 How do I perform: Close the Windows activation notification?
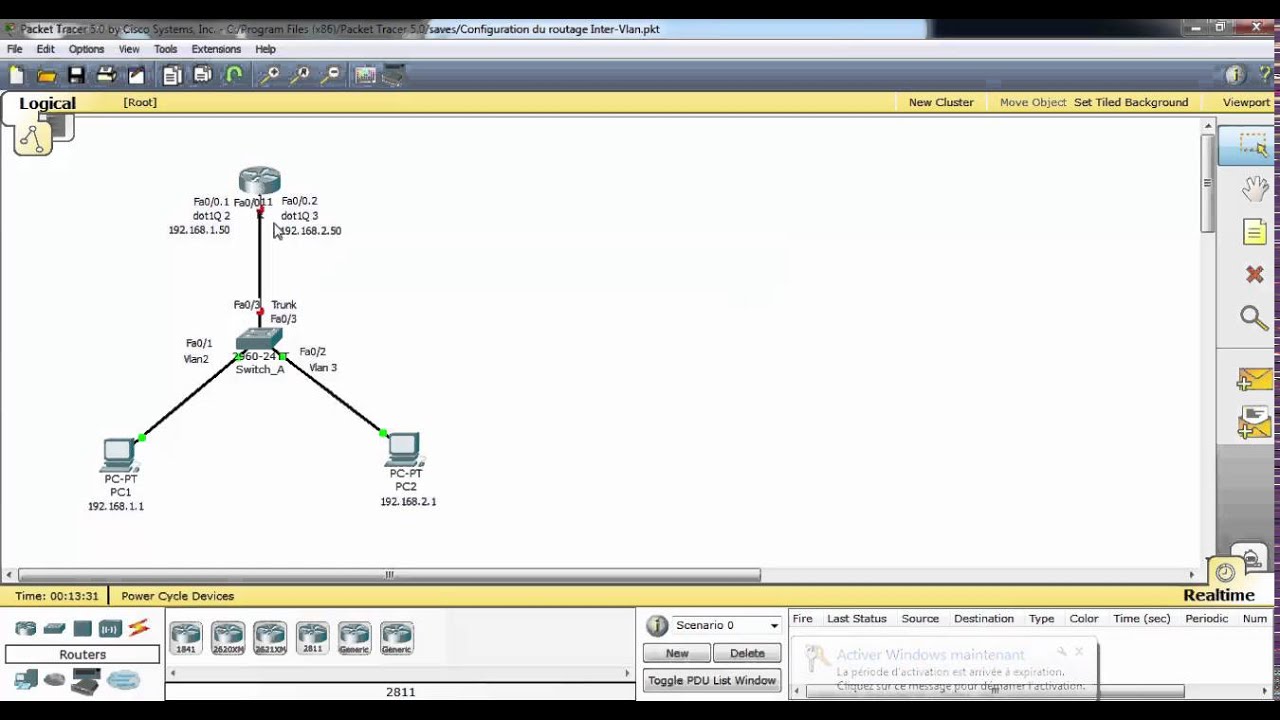[x=1079, y=652]
